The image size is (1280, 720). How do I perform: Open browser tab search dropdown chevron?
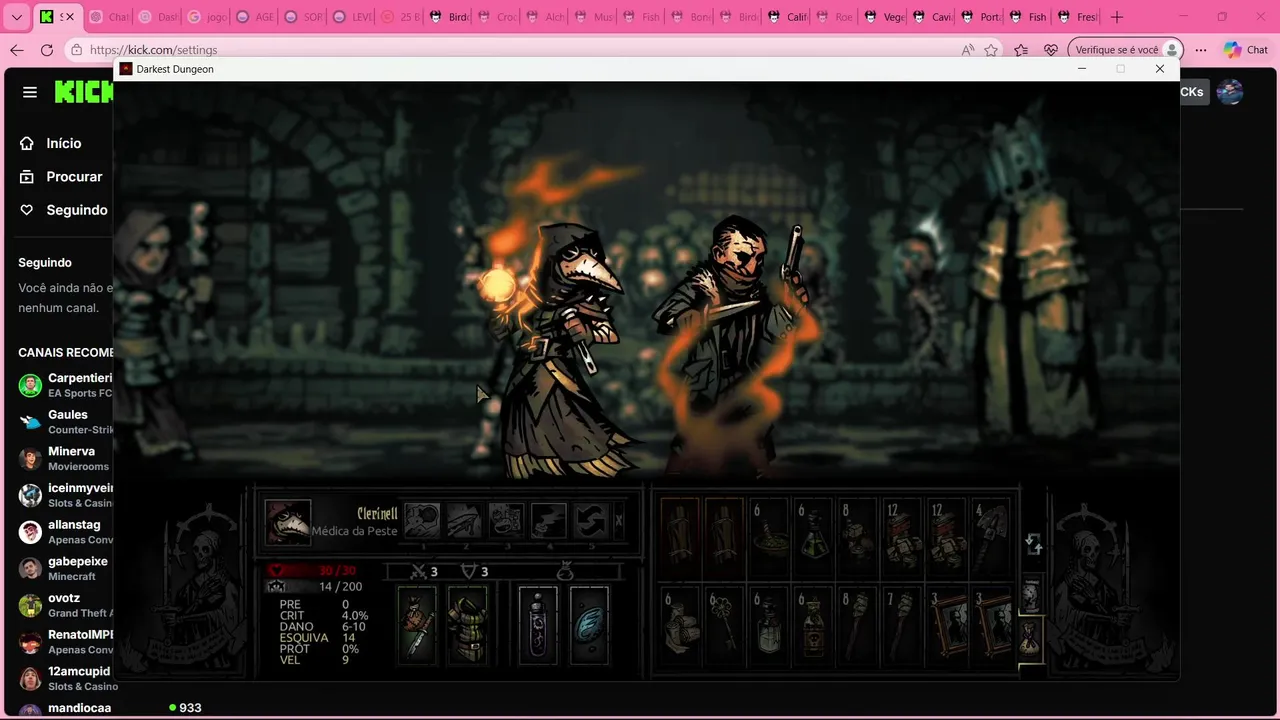point(16,17)
